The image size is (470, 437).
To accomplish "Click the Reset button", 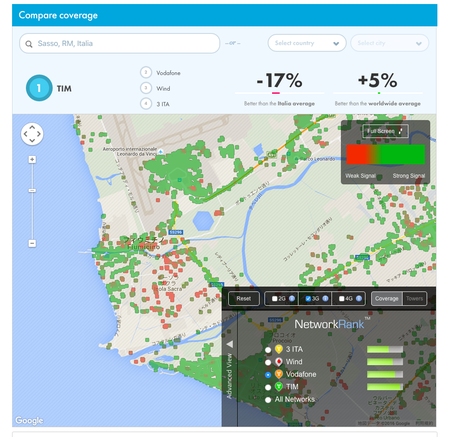I will pyautogui.click(x=244, y=299).
